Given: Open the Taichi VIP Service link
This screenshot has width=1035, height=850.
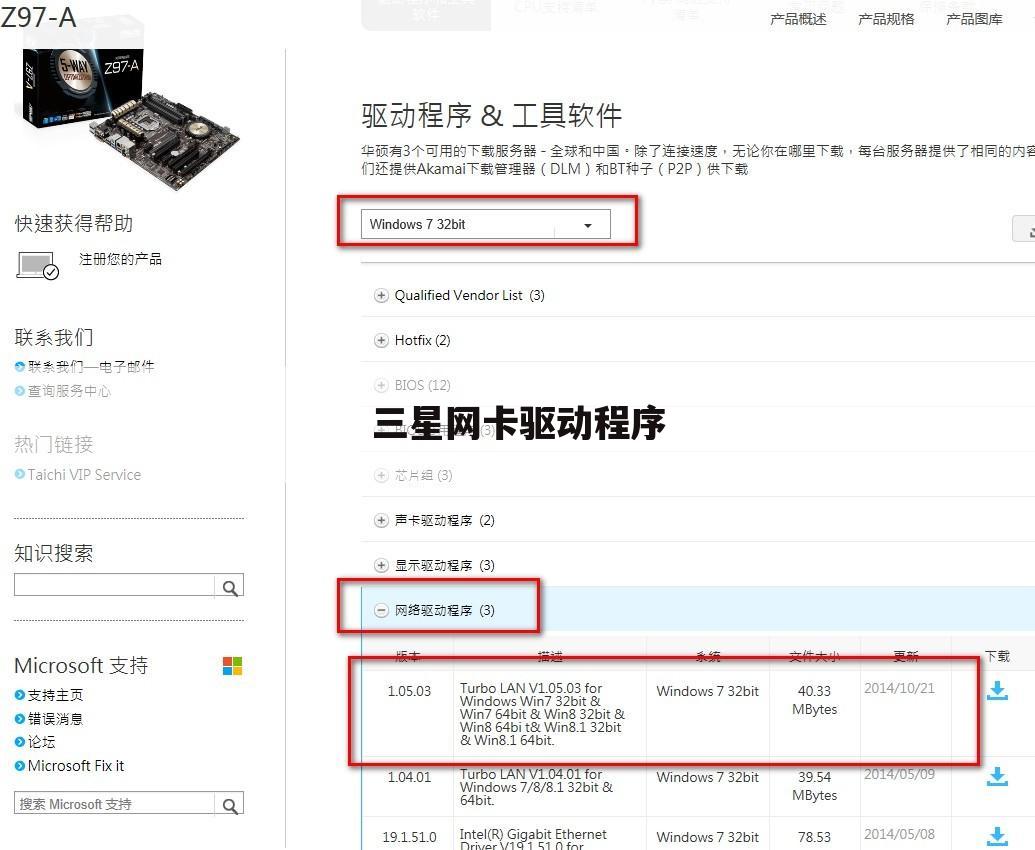Looking at the screenshot, I should (84, 474).
